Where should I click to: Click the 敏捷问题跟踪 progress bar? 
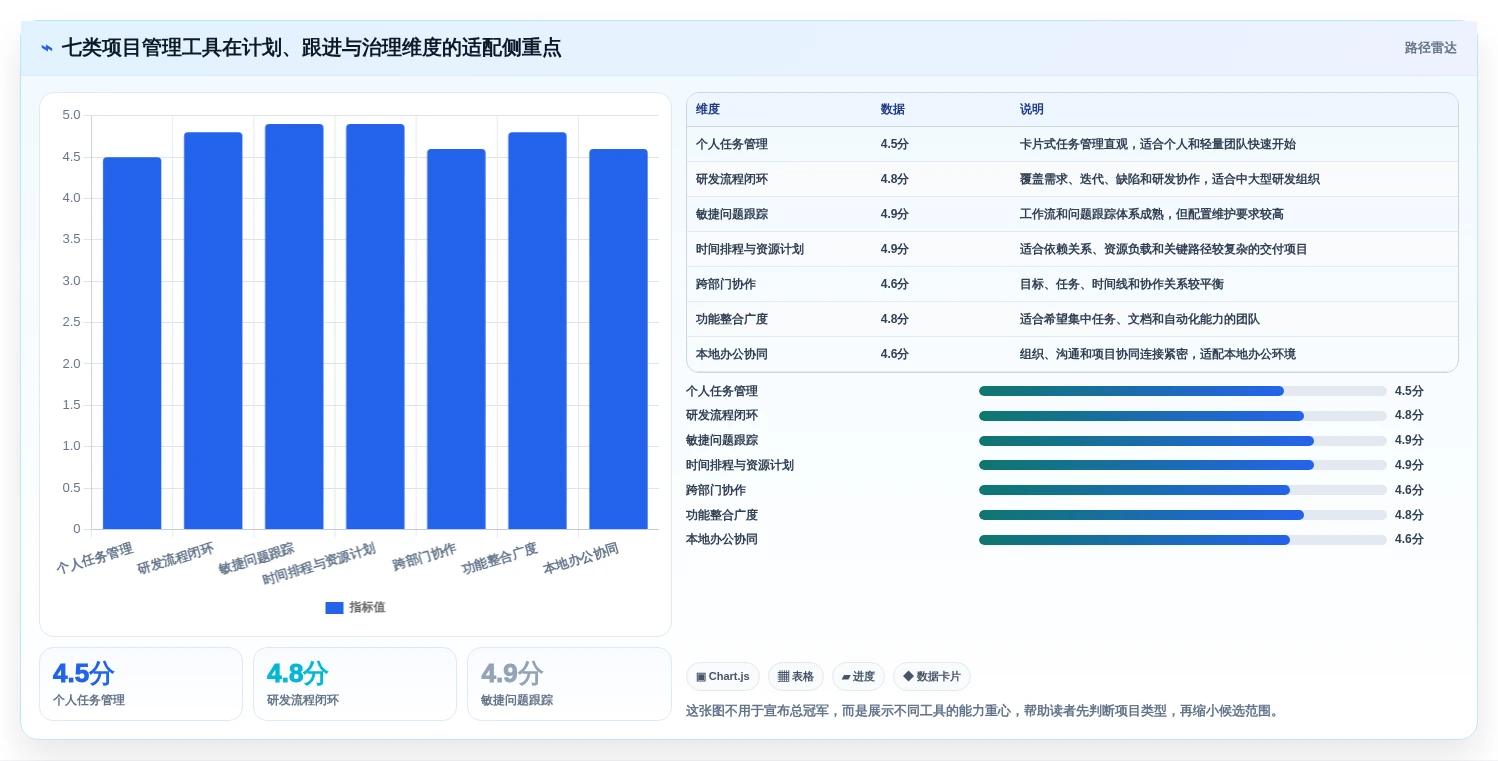tap(1182, 441)
